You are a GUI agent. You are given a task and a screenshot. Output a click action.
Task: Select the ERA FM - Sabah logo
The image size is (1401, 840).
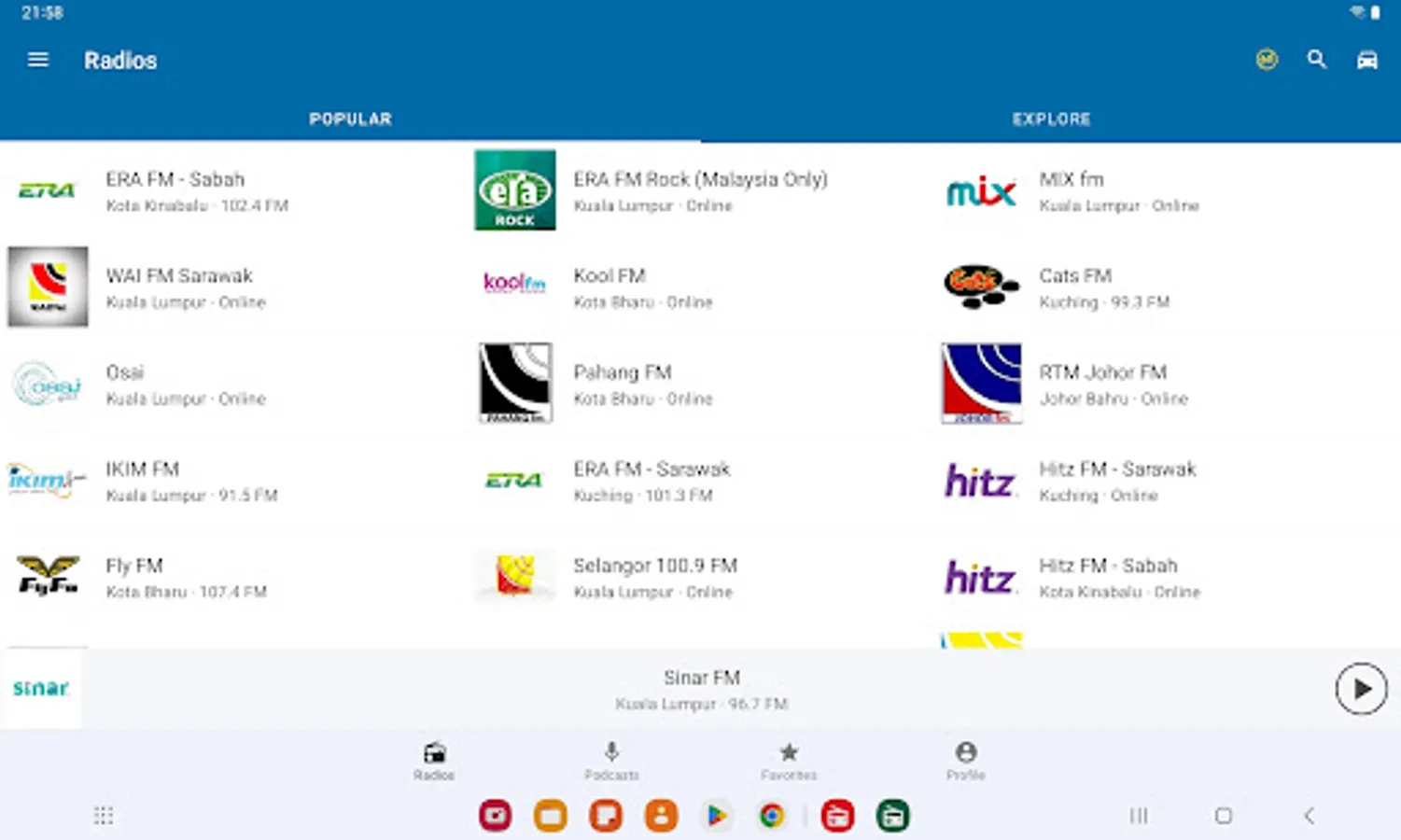point(48,190)
